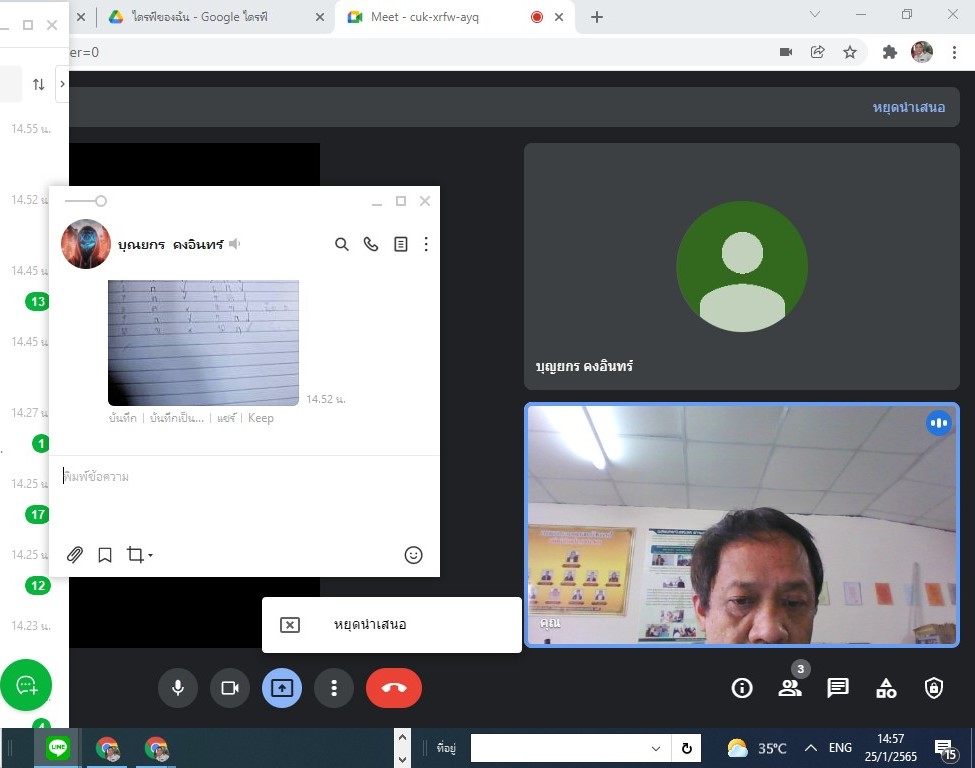
Task: Mute the Meet microphone
Action: 178,688
